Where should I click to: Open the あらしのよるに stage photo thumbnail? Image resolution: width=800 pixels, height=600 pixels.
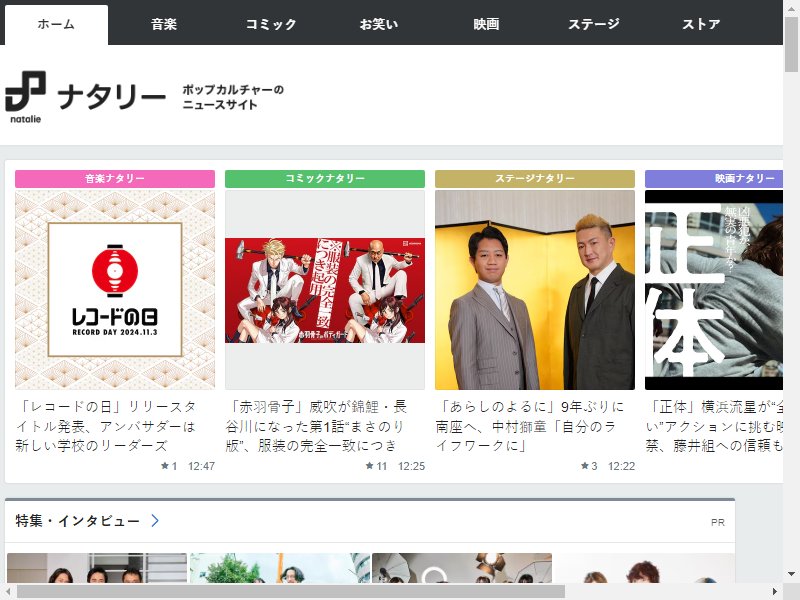pyautogui.click(x=535, y=290)
